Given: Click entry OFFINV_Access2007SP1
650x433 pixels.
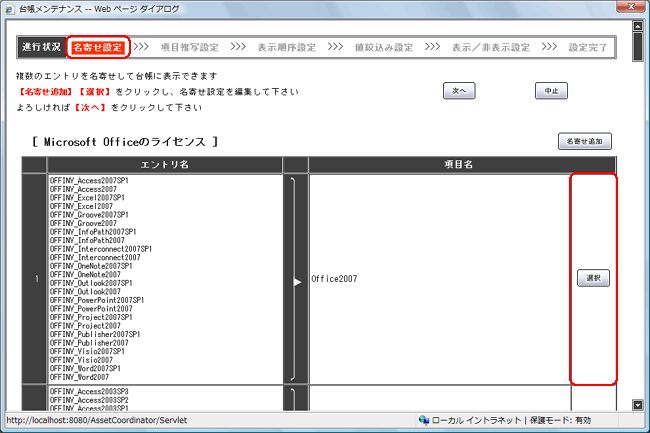Looking at the screenshot, I should point(89,181).
